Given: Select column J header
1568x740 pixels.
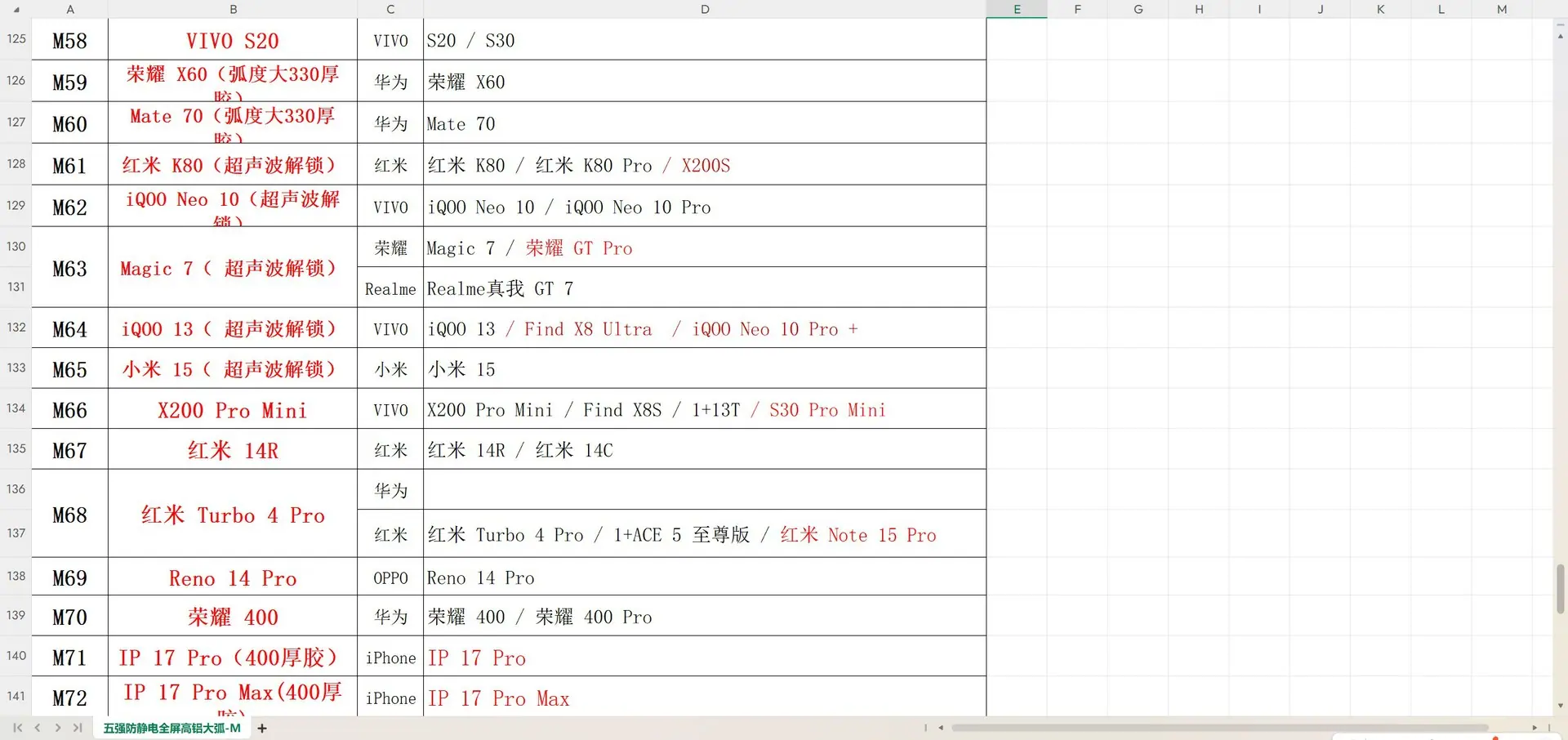Looking at the screenshot, I should click(1320, 9).
